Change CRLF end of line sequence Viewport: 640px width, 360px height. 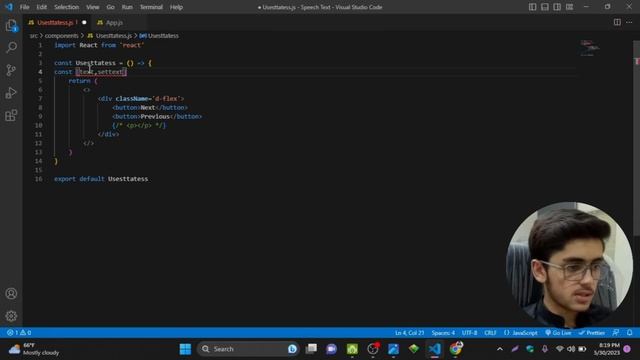[x=490, y=333]
